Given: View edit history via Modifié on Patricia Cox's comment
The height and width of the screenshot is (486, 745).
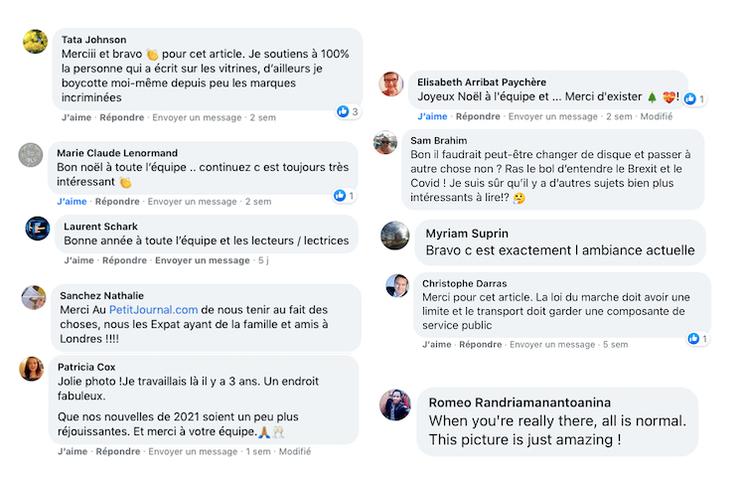Looking at the screenshot, I should click(296, 451).
